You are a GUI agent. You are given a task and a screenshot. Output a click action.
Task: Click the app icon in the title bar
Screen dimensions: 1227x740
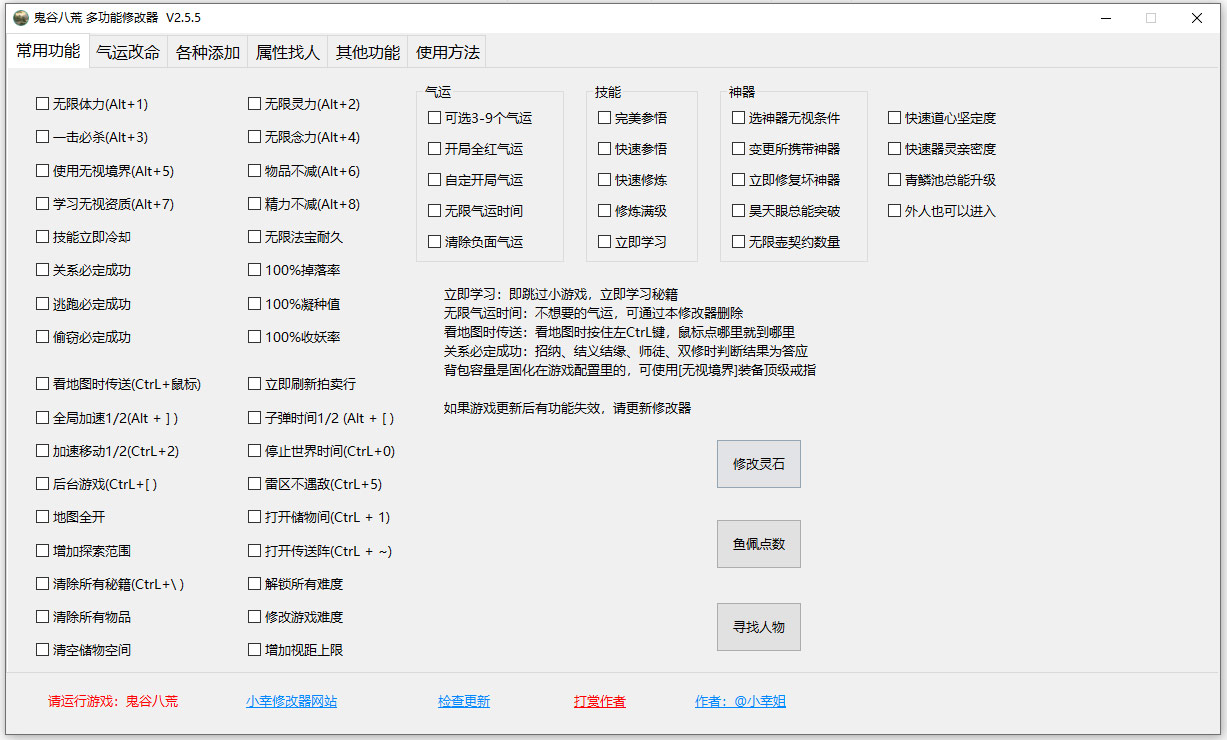point(22,17)
